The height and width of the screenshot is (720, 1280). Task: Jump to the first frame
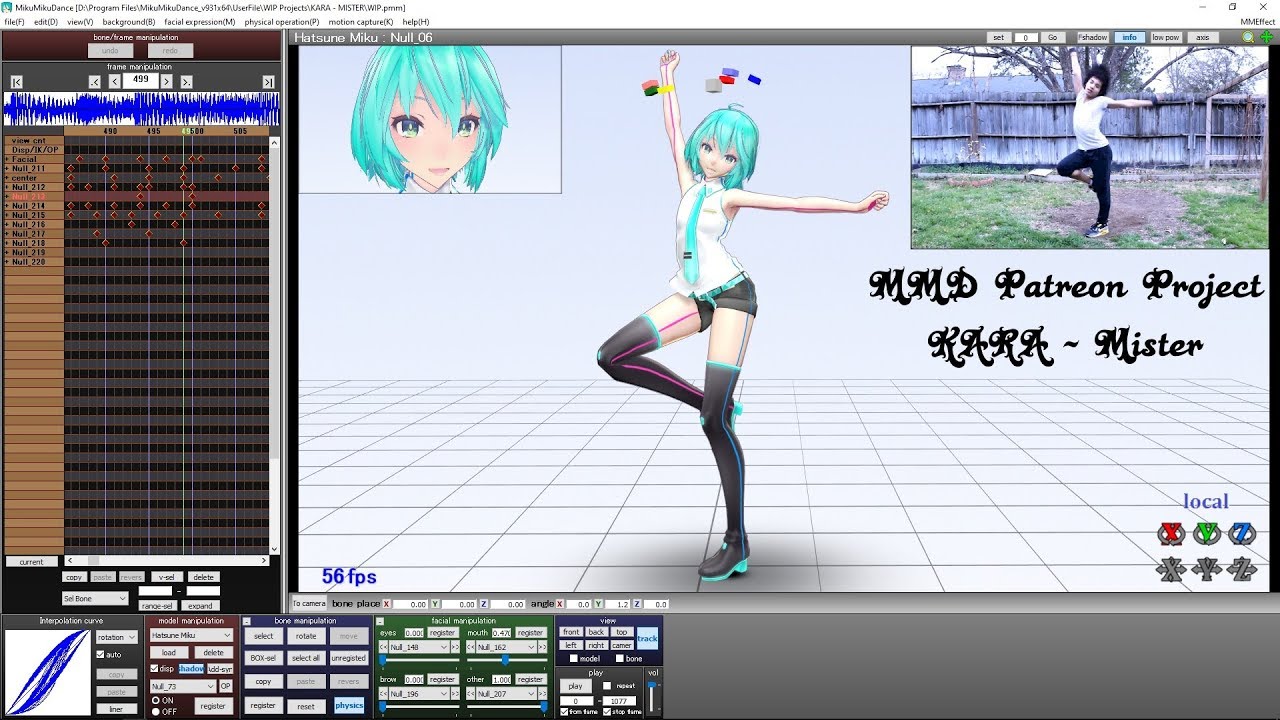coord(17,81)
